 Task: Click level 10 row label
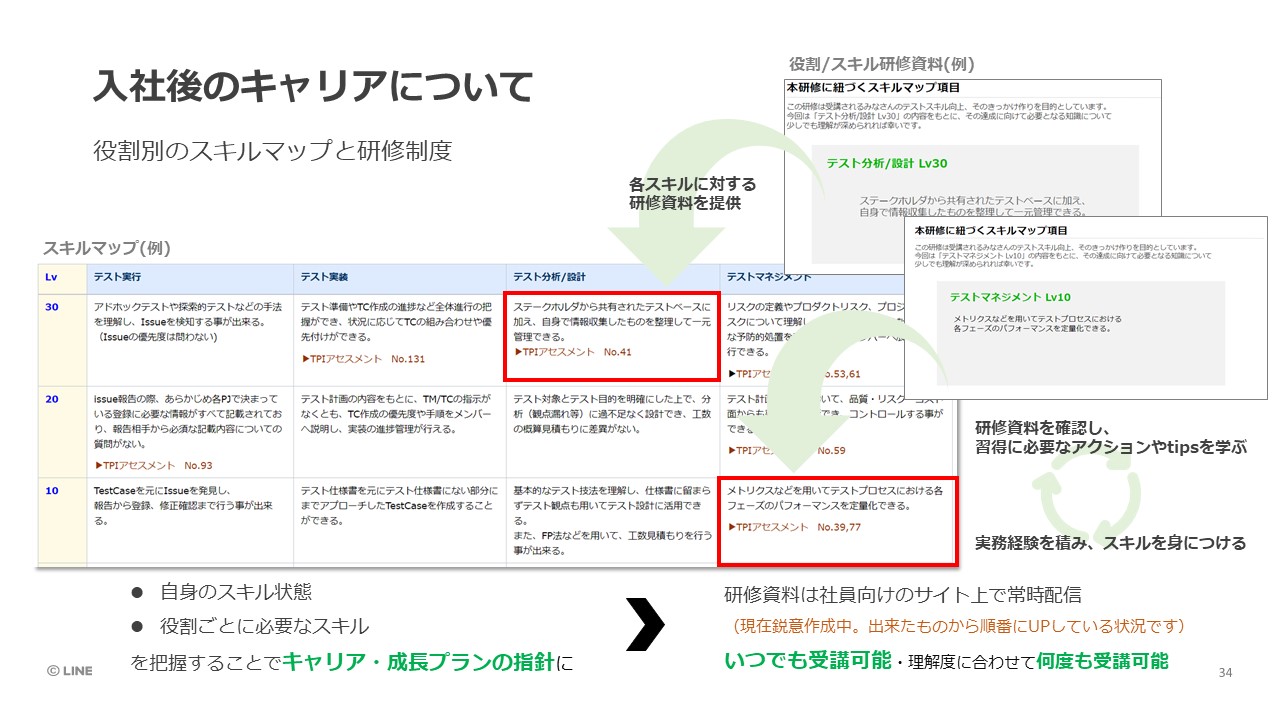52,491
